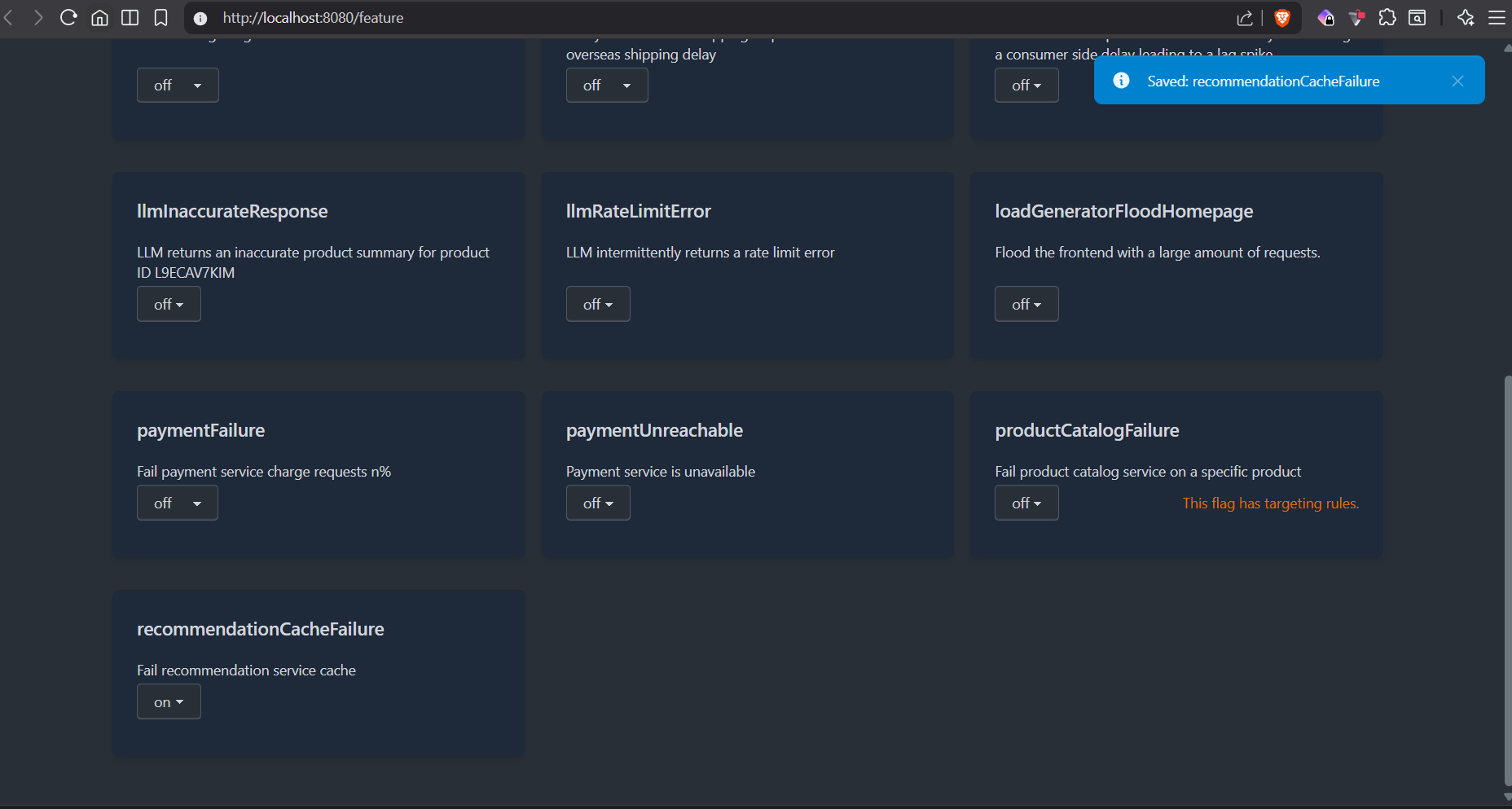The image size is (1512, 809).
Task: Click the address bar URL localhost:8080/feature
Action: pyautogui.click(x=313, y=18)
